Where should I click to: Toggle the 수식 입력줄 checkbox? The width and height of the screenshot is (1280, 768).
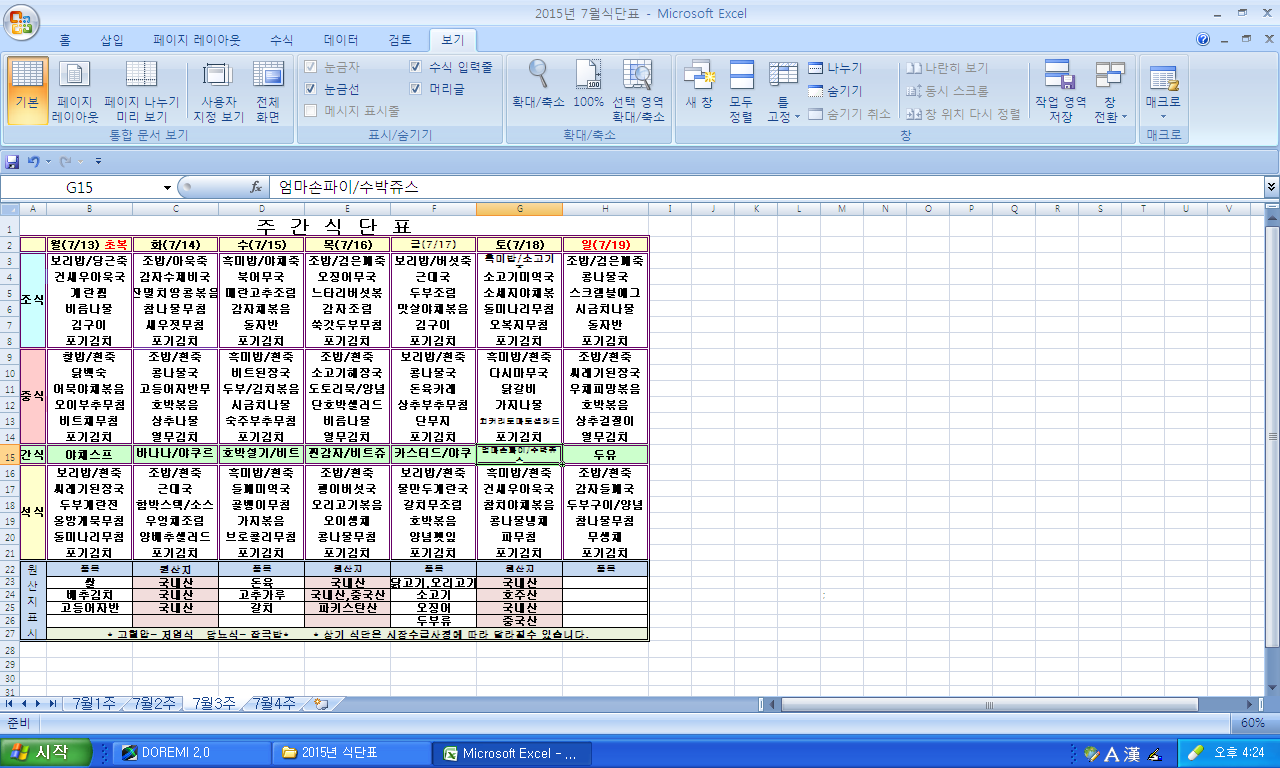click(x=416, y=67)
